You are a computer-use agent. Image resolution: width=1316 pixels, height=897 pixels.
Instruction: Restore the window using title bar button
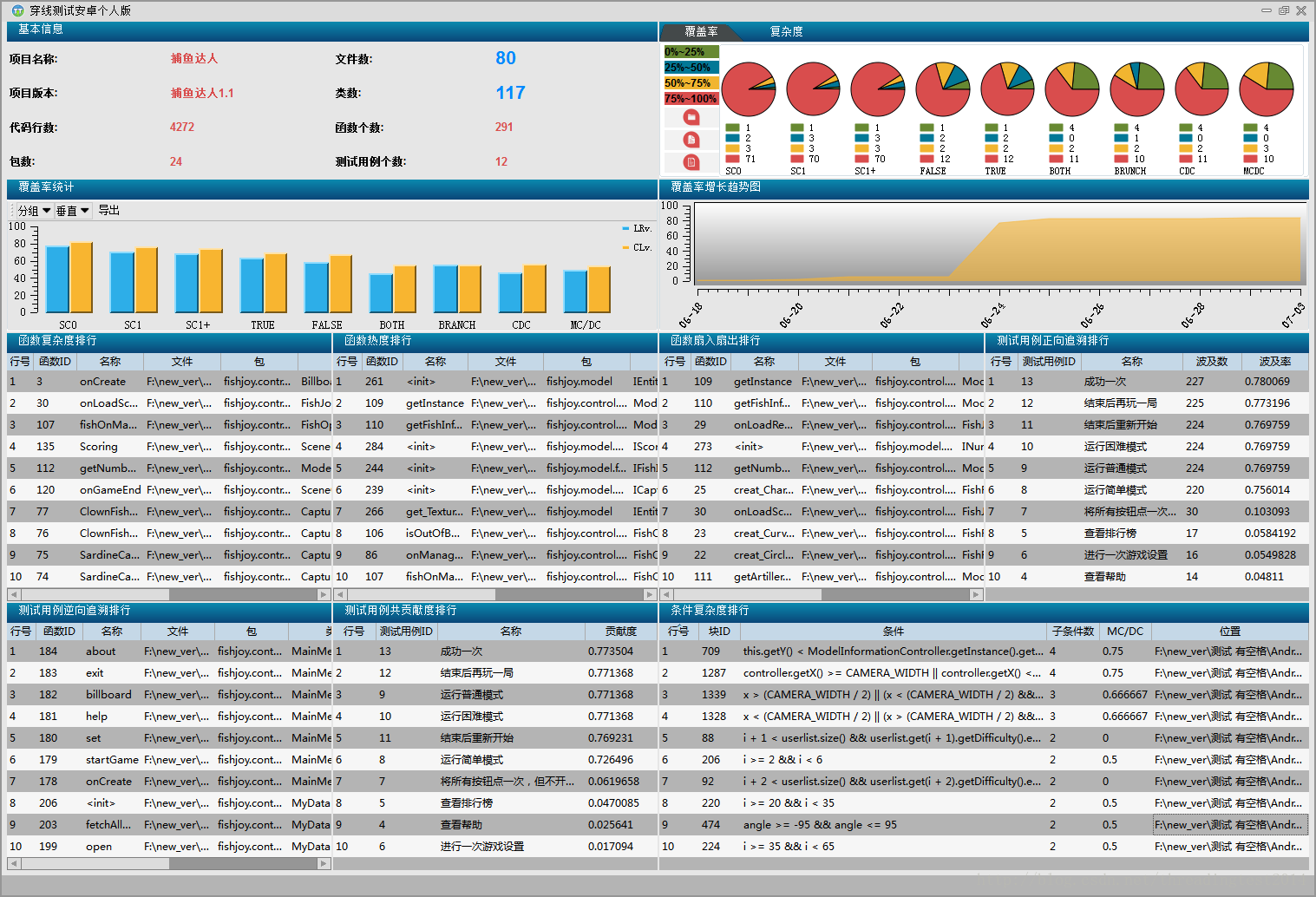pyautogui.click(x=1284, y=10)
